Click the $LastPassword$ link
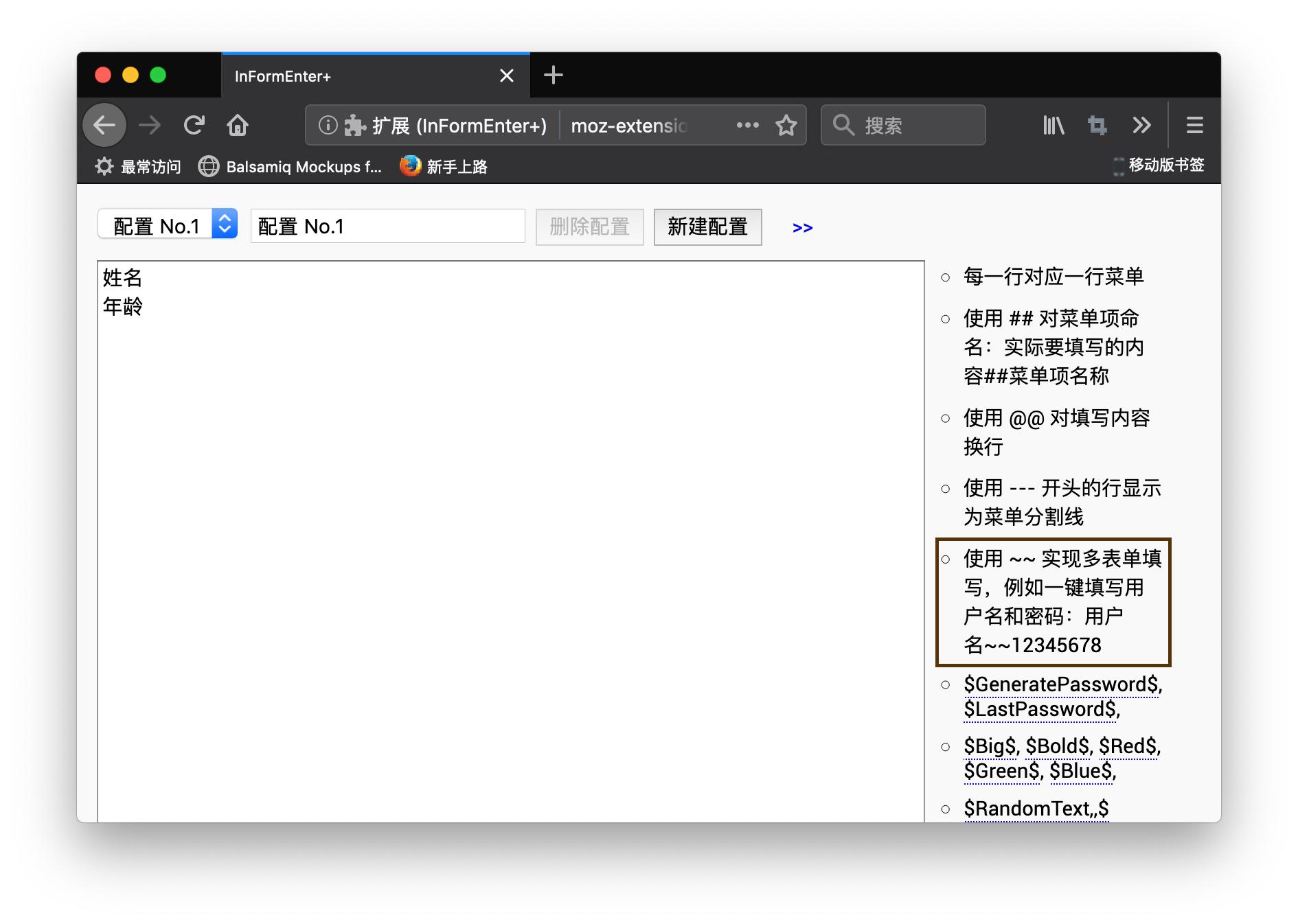This screenshot has height=924, width=1298. point(1039,709)
